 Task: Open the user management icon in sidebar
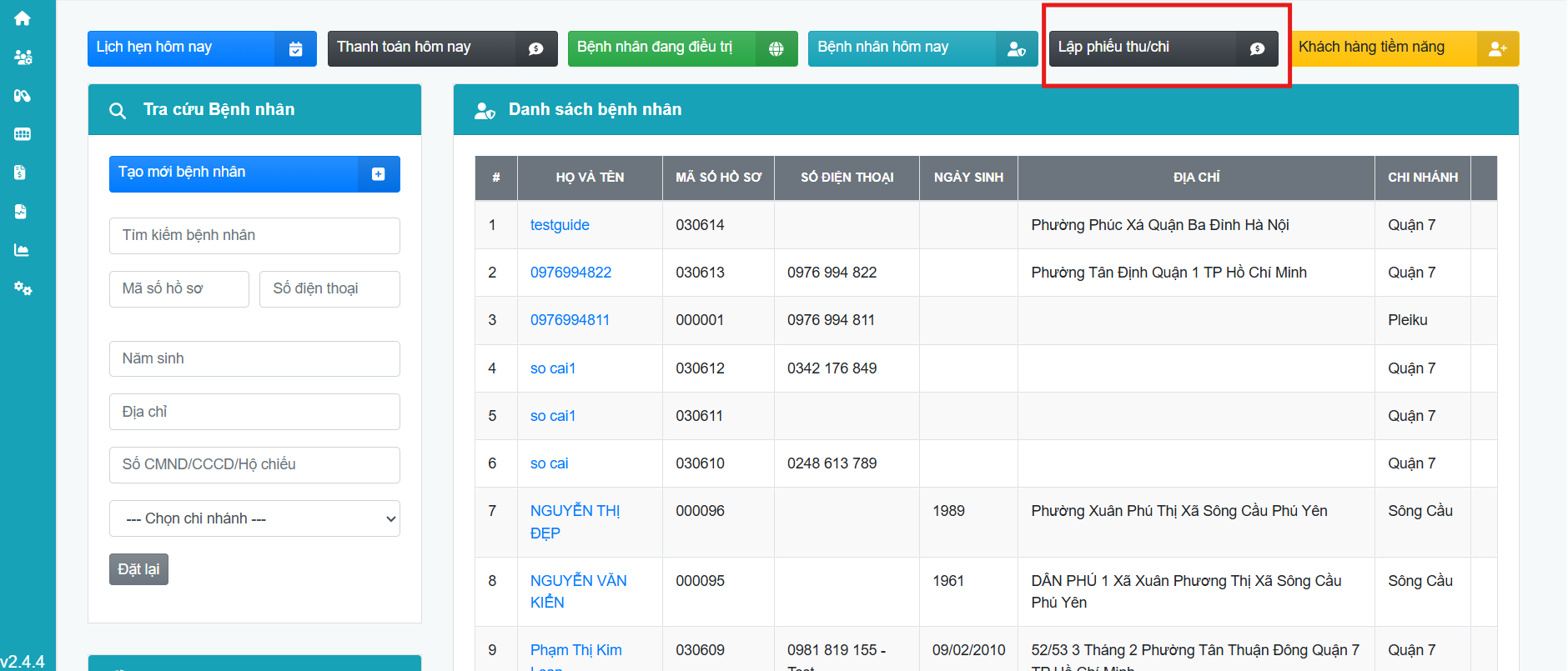click(x=23, y=57)
